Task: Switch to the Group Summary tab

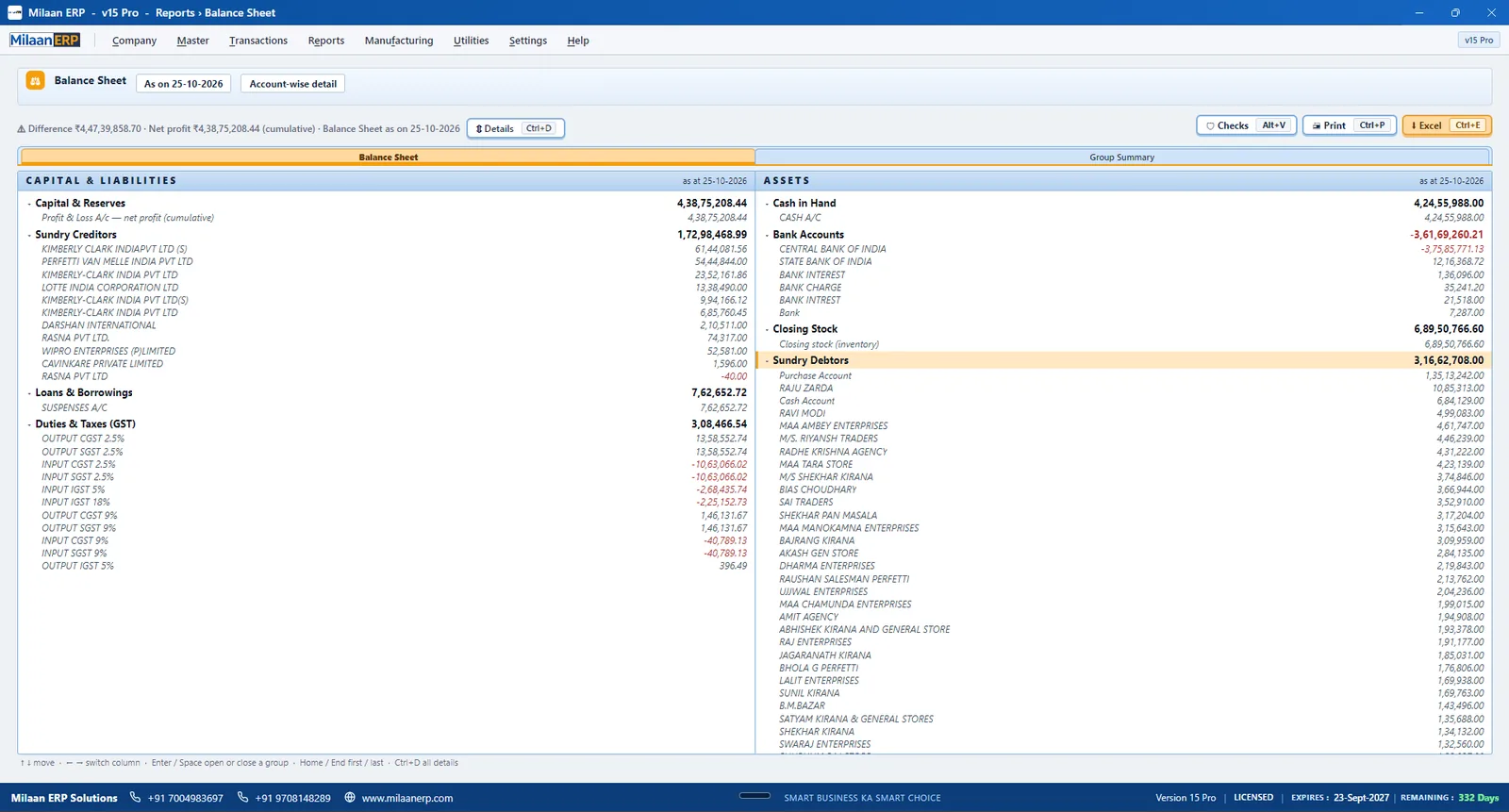Action: click(1122, 157)
